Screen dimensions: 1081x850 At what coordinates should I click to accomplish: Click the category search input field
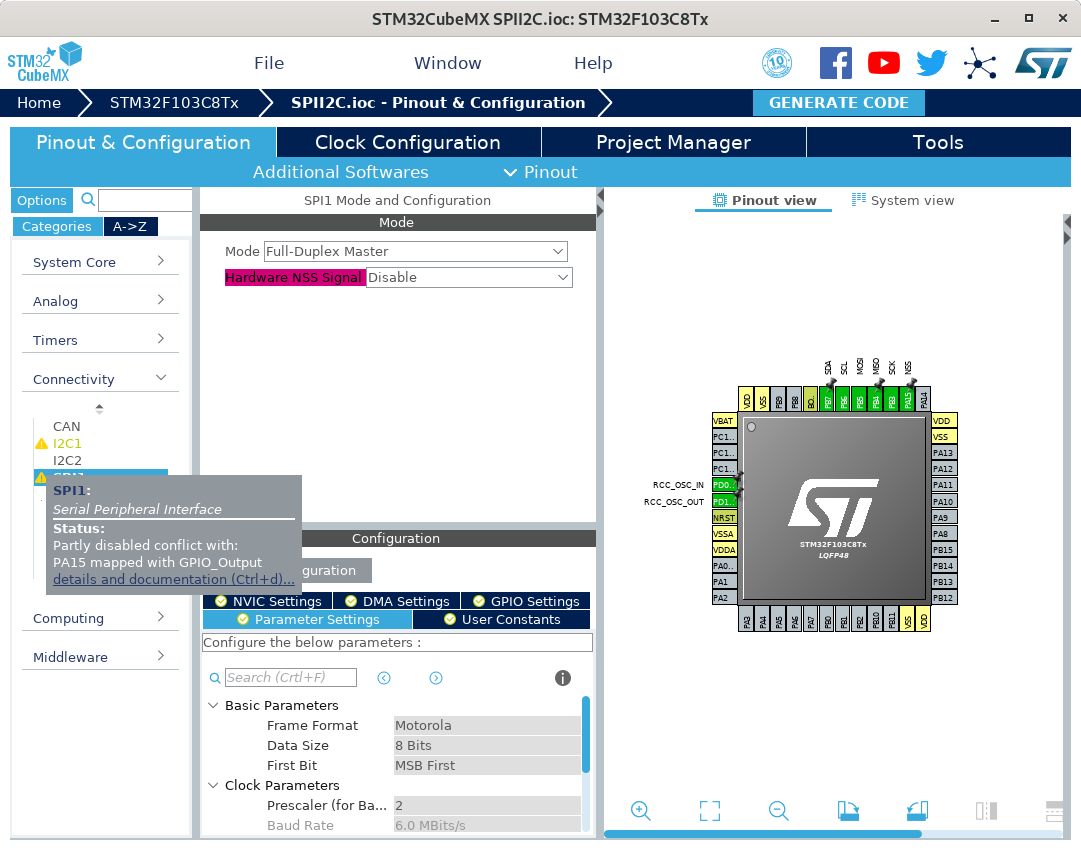tap(145, 200)
